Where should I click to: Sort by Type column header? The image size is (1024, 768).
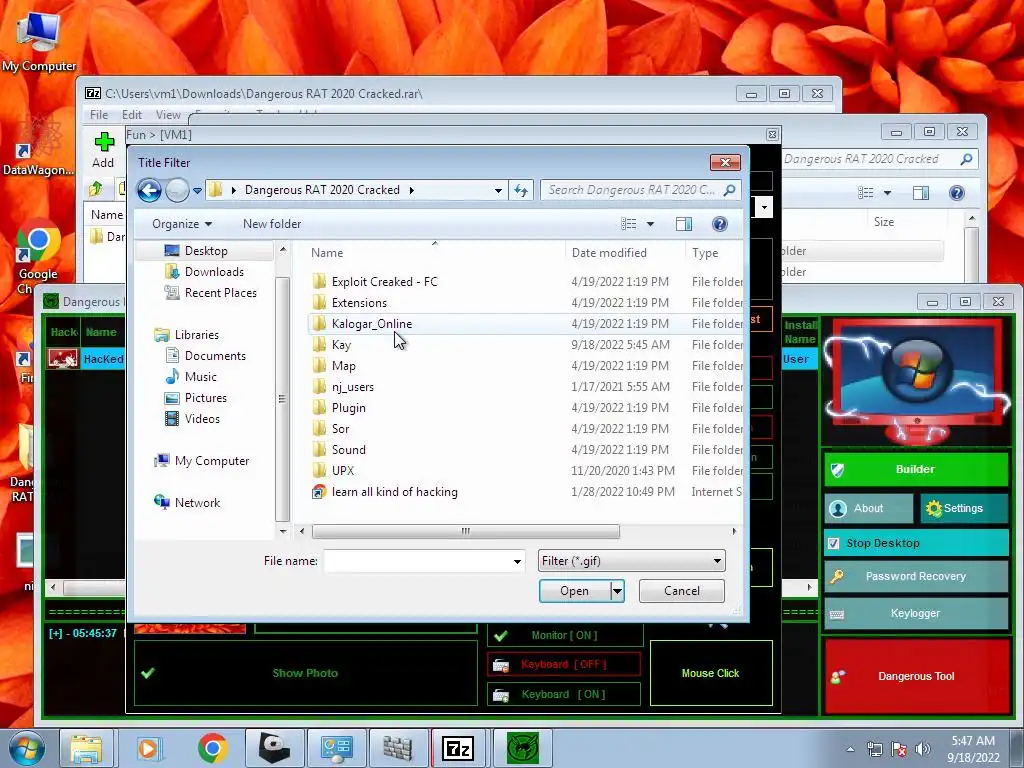click(705, 253)
